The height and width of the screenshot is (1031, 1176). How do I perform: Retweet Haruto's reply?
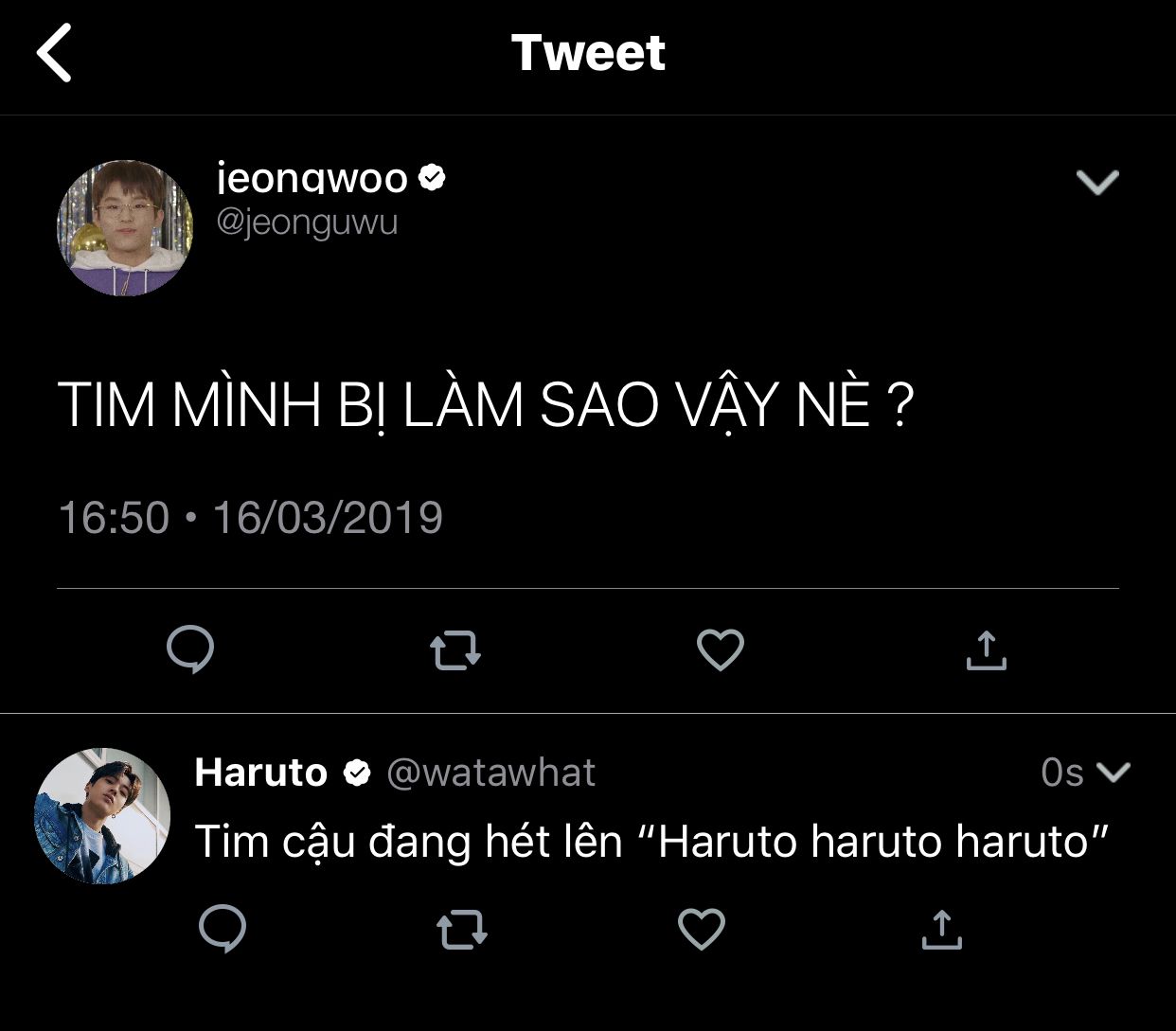point(462,930)
